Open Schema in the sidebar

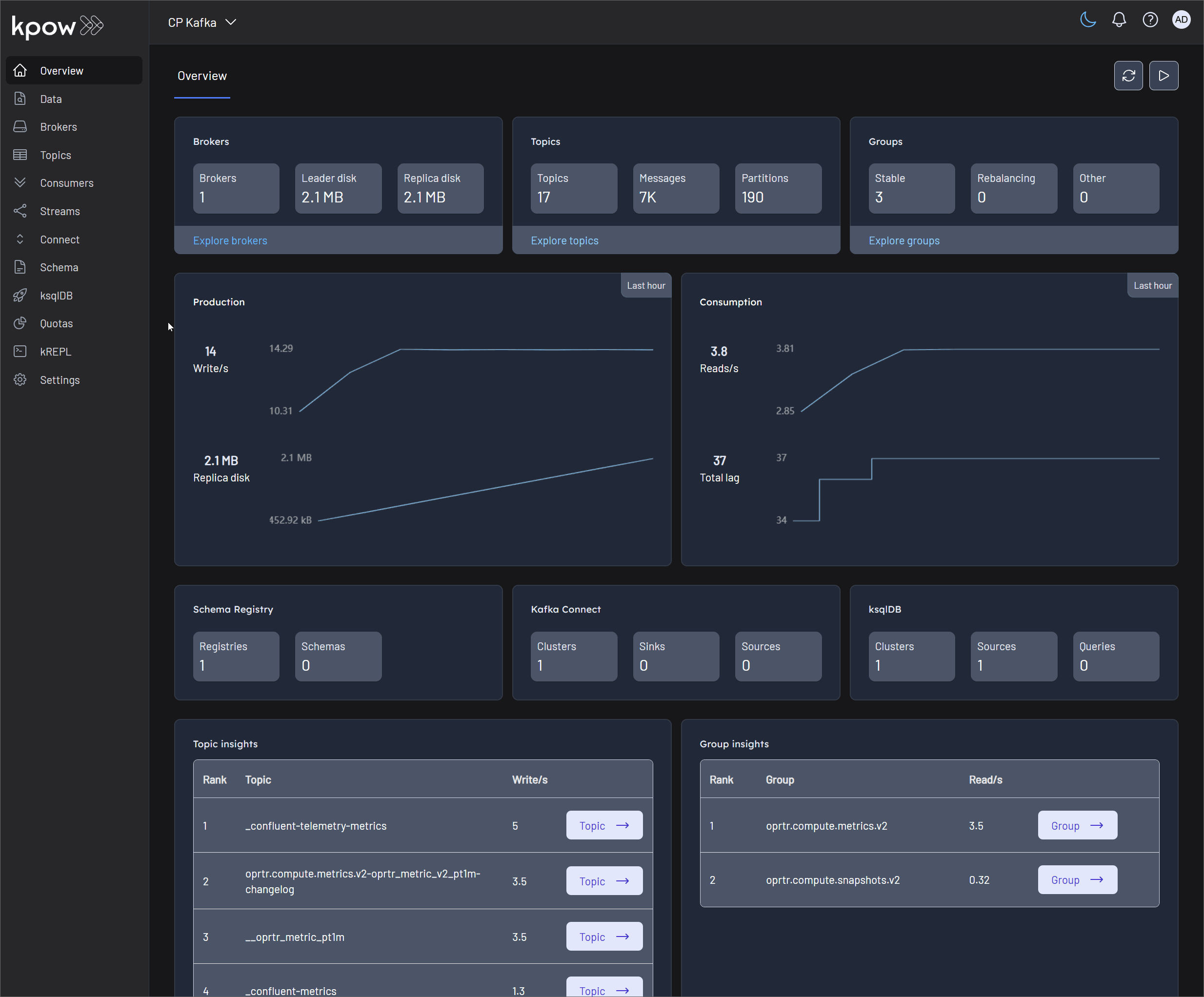pyautogui.click(x=74, y=267)
